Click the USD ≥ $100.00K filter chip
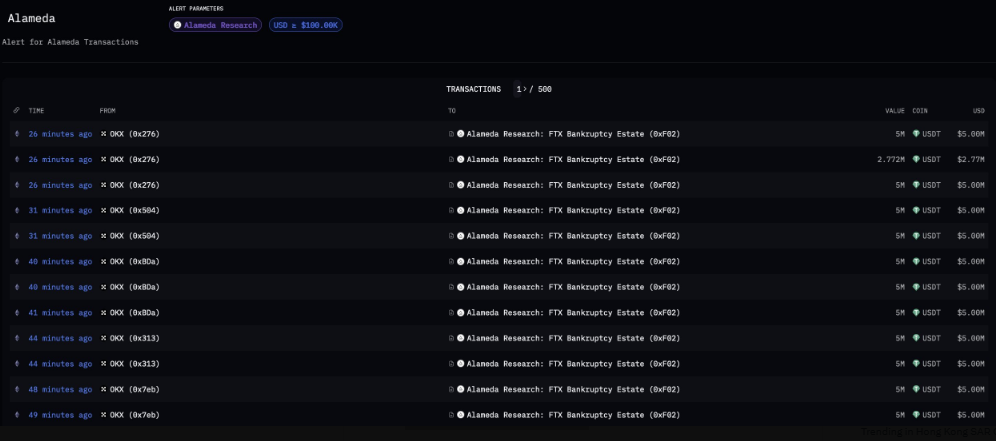996x441 pixels. [306, 25]
